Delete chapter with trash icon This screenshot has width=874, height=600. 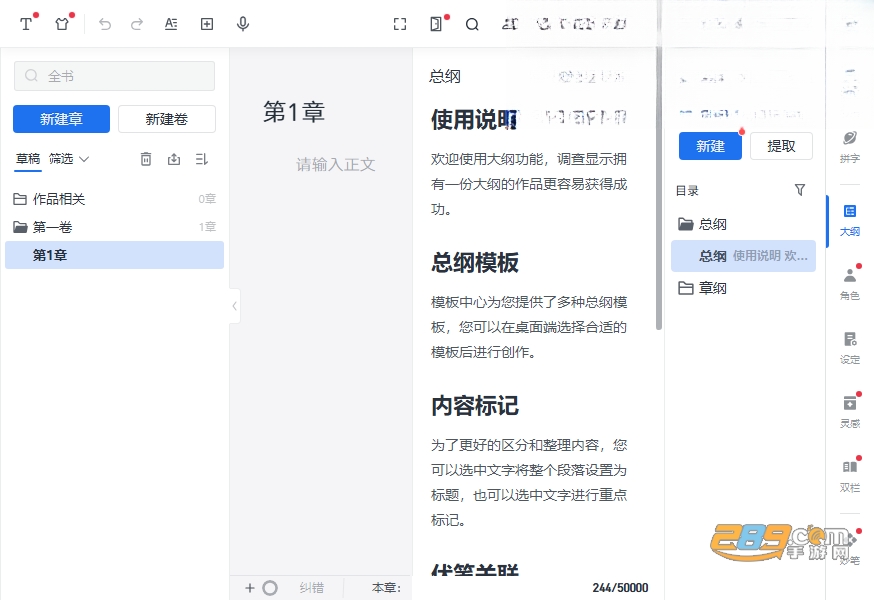click(145, 159)
